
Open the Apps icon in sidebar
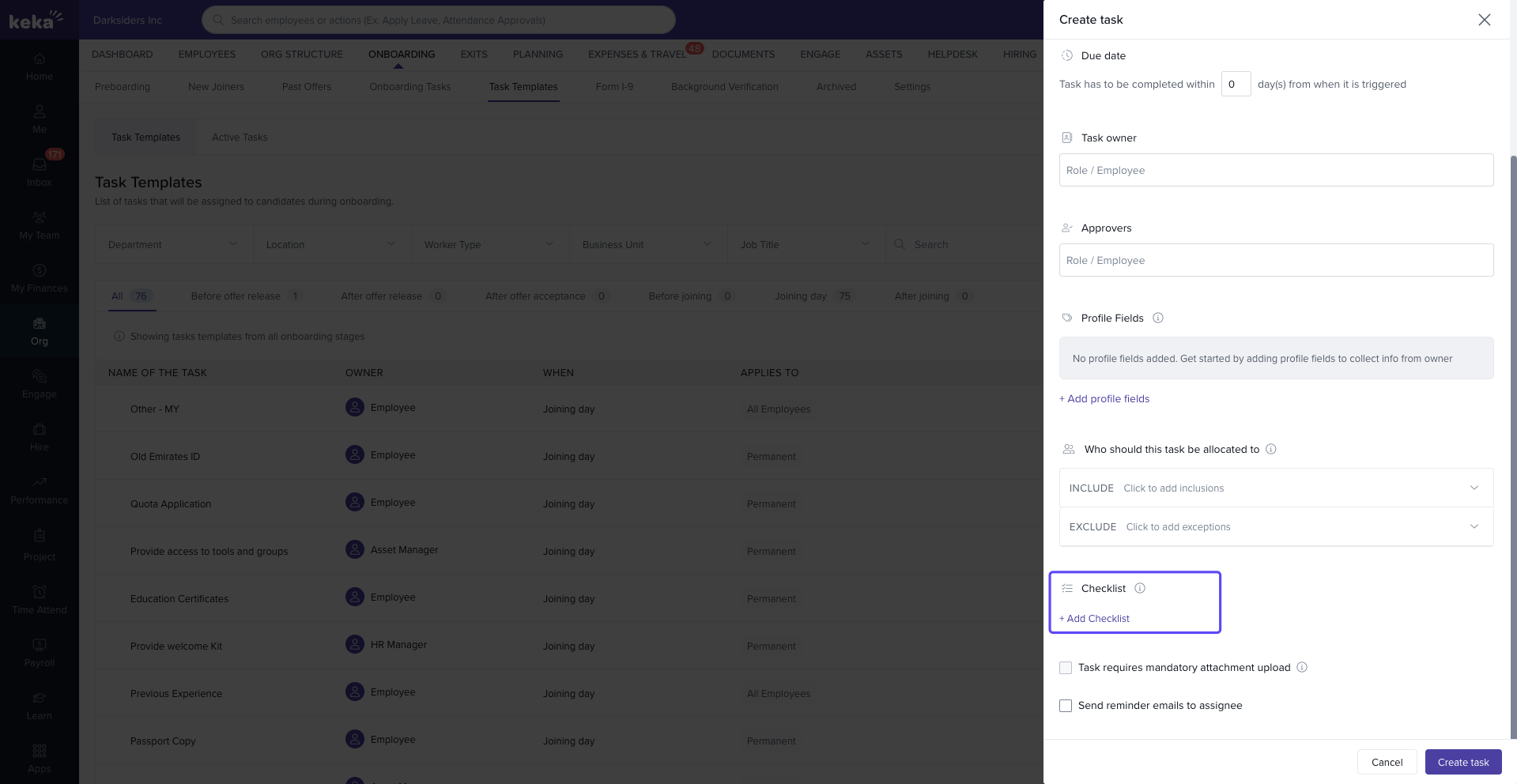(x=40, y=757)
